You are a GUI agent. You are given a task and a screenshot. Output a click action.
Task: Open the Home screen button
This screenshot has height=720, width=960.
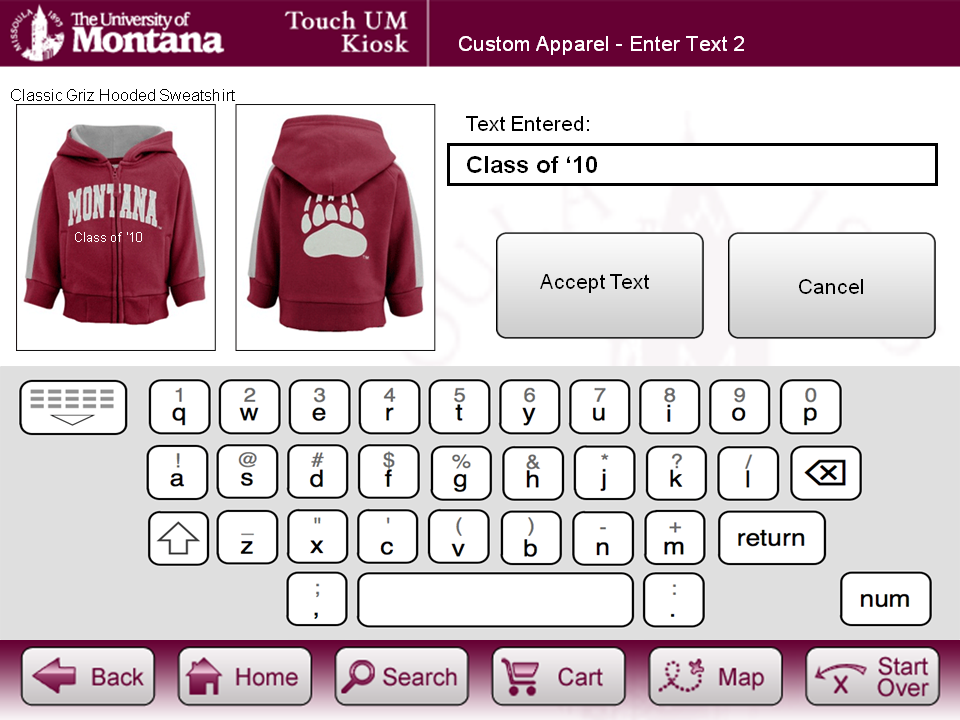(245, 677)
